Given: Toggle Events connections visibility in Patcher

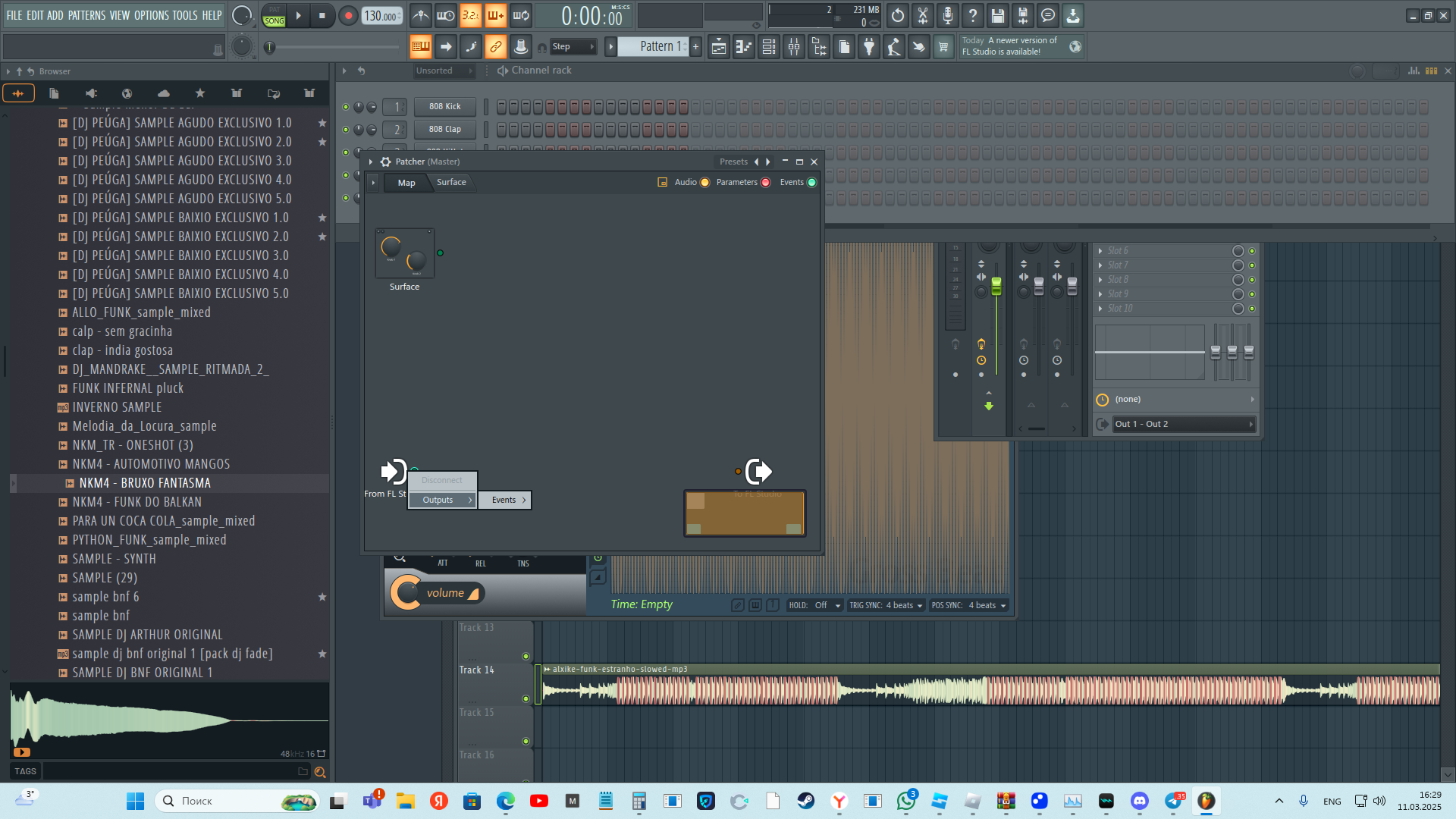Looking at the screenshot, I should (x=811, y=183).
